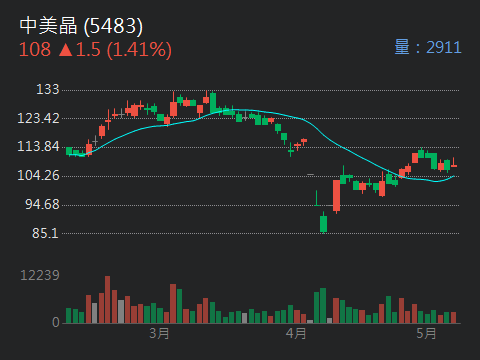Click the 104.26 price axis label
This screenshot has width=480, height=360.
pos(38,175)
